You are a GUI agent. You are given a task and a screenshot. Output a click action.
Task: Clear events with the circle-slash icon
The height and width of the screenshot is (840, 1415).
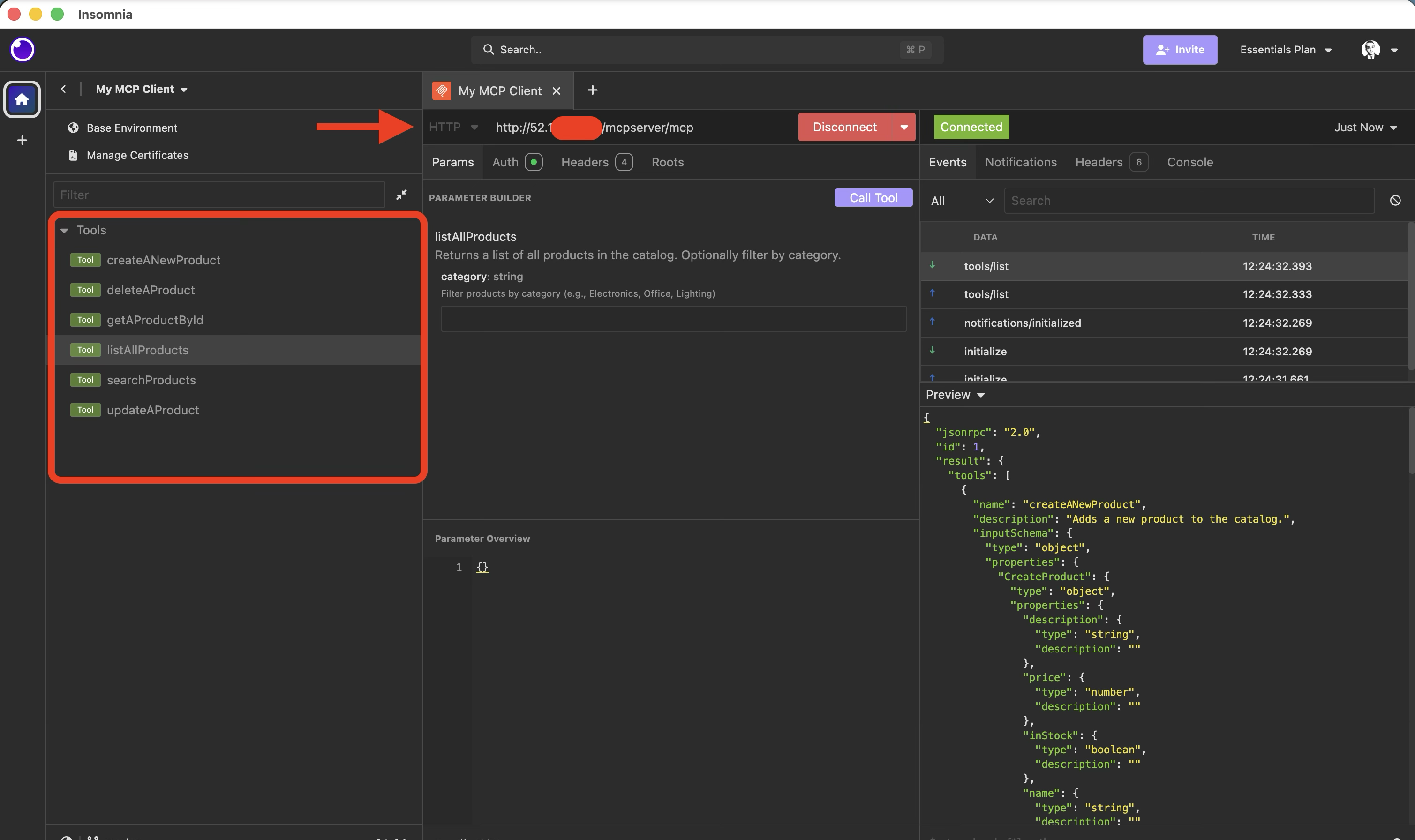click(x=1395, y=200)
